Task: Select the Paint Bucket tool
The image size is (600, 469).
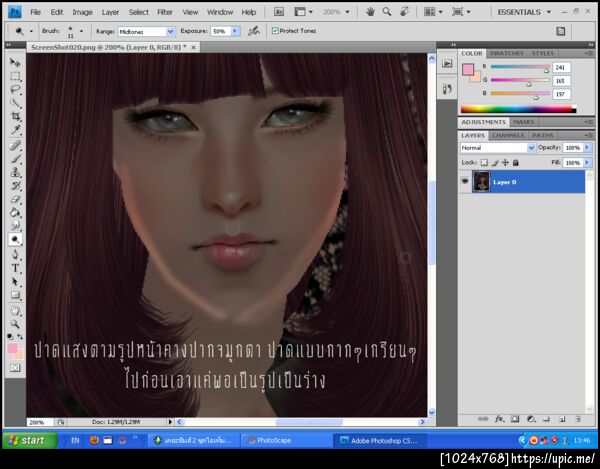Action: click(15, 213)
